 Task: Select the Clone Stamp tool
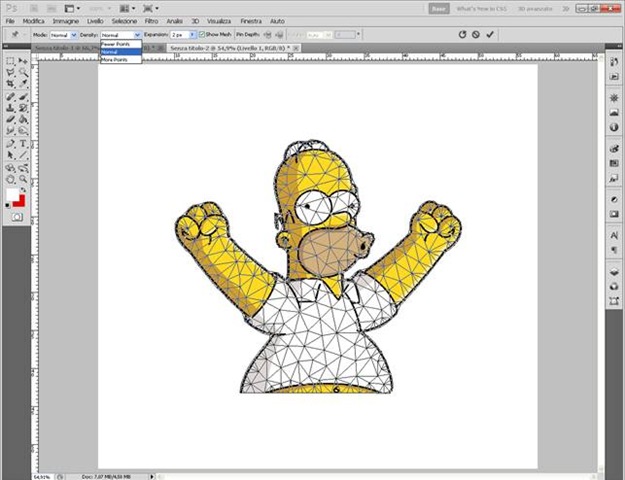10,108
